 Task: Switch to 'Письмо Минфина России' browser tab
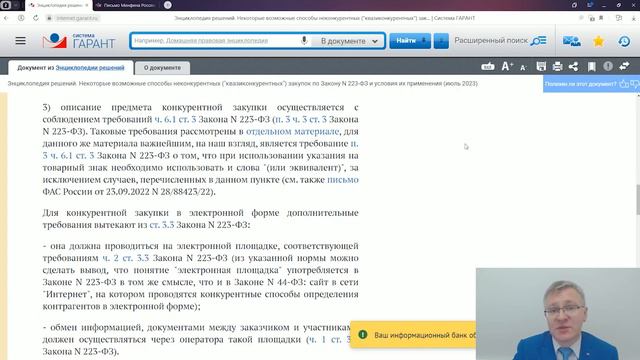tap(127, 5)
